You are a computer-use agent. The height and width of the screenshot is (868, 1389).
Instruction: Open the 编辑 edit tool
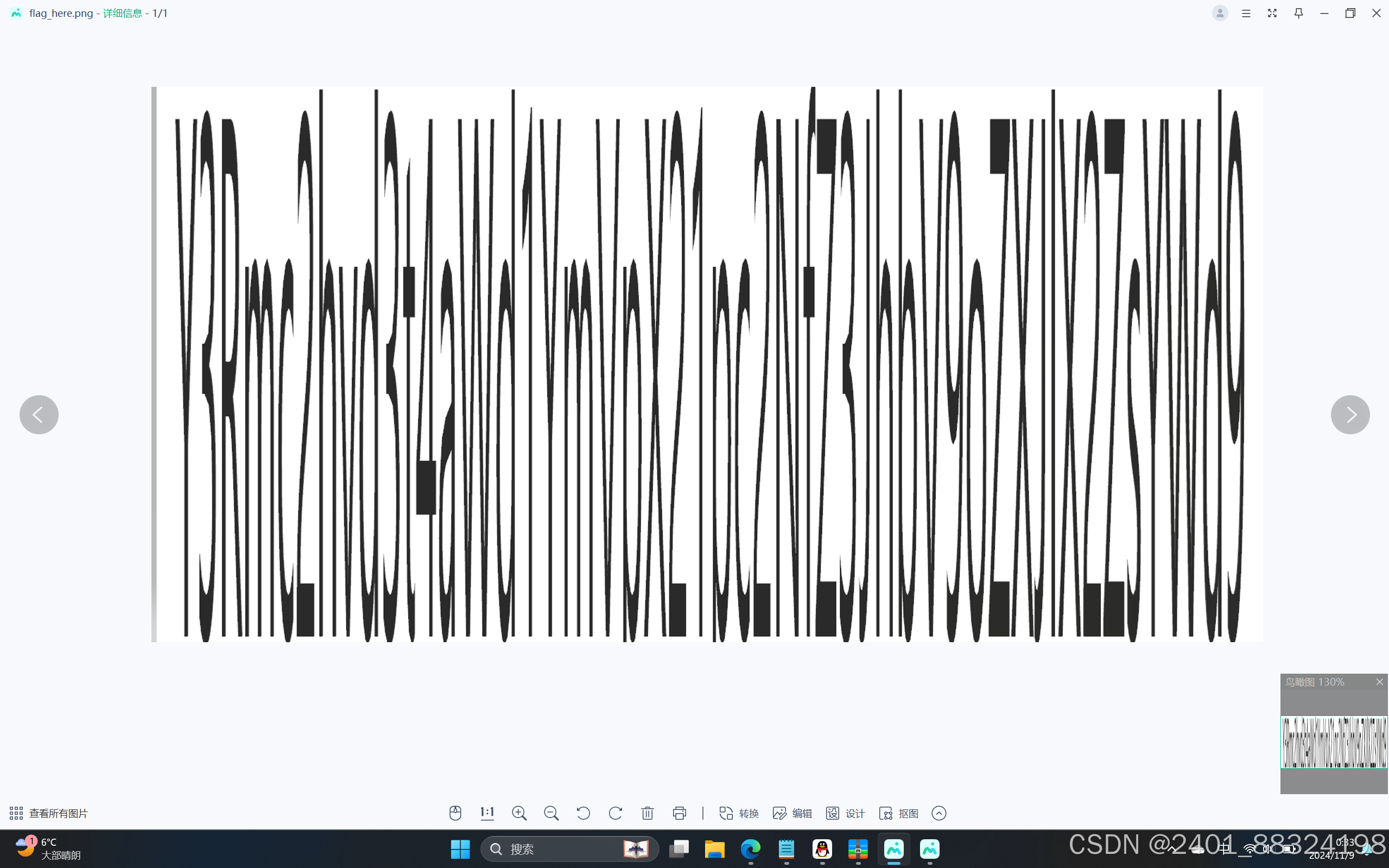pos(792,813)
